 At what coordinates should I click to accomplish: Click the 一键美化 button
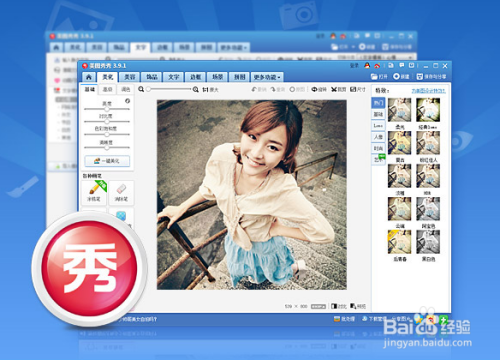107,161
